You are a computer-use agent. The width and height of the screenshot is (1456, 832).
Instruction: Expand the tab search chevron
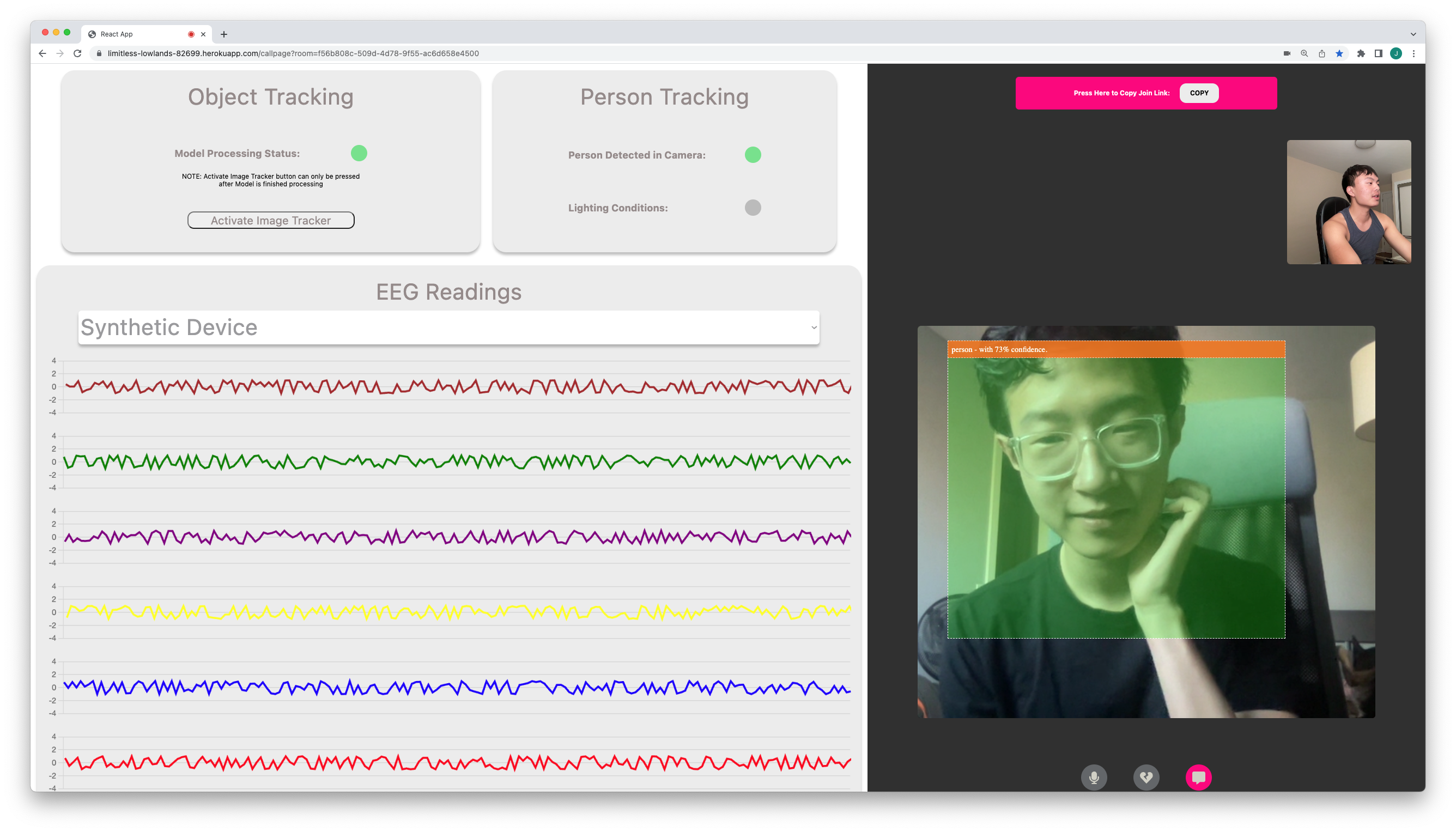coord(1413,34)
